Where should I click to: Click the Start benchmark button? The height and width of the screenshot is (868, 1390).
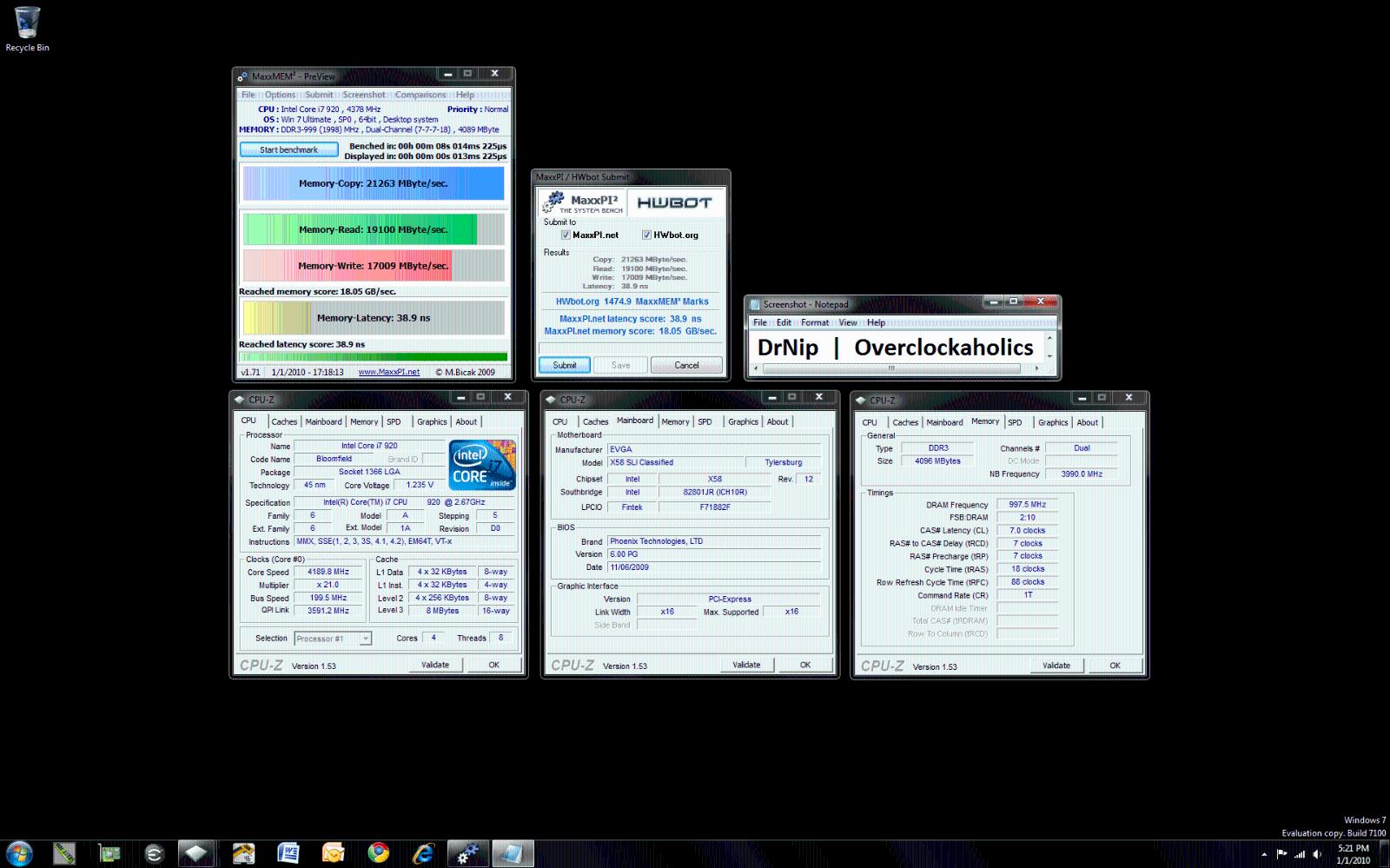pyautogui.click(x=289, y=149)
